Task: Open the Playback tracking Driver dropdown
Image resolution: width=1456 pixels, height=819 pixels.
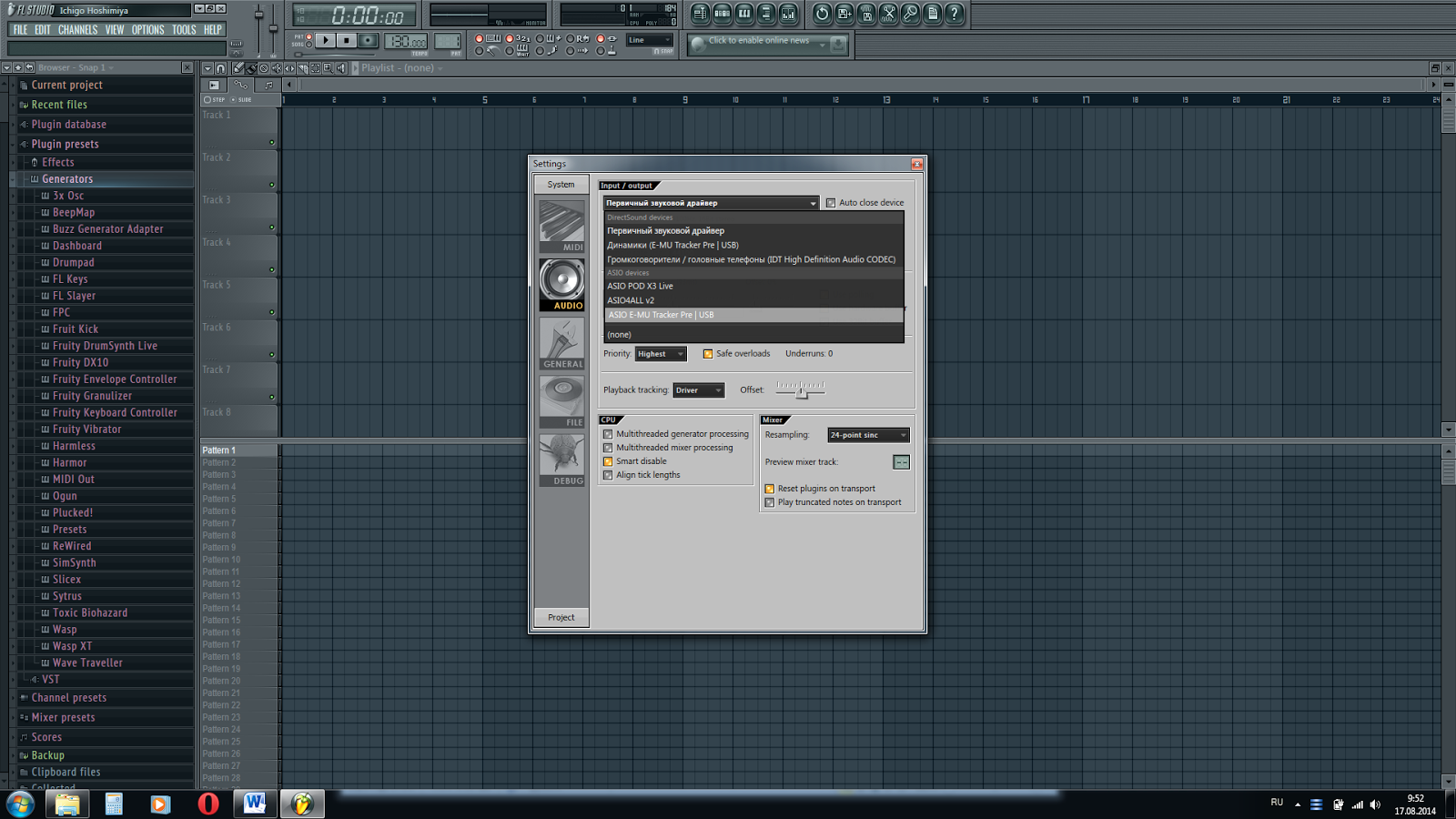Action: pos(699,389)
